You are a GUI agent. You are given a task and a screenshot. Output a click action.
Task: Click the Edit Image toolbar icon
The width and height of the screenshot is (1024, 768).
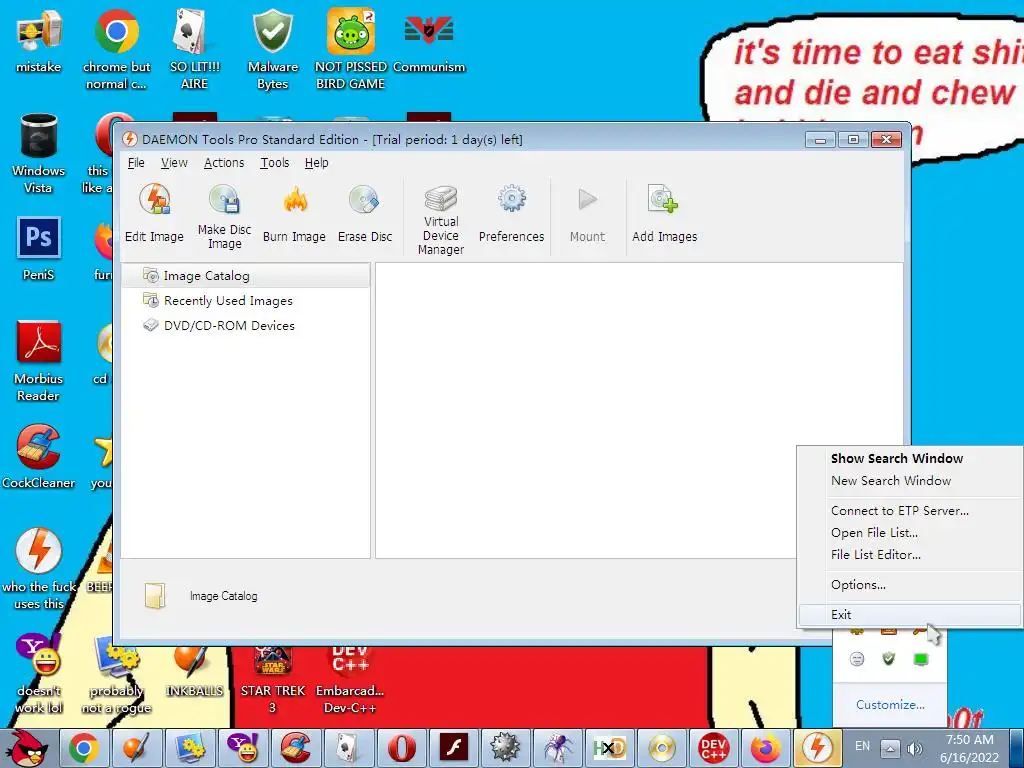point(154,199)
